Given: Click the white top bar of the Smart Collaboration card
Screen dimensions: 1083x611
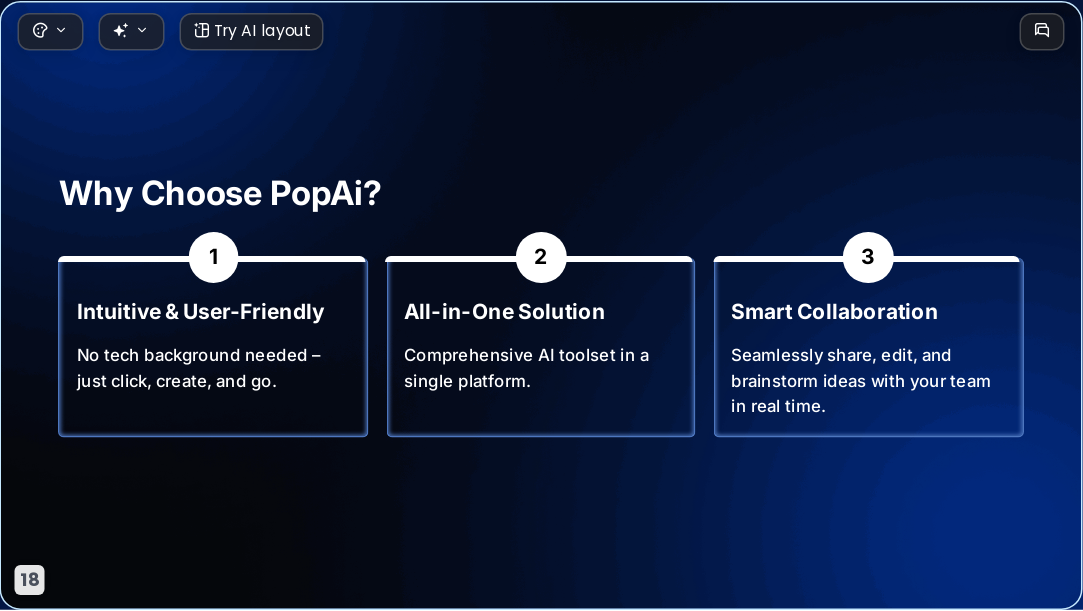Looking at the screenshot, I should [x=958, y=259].
